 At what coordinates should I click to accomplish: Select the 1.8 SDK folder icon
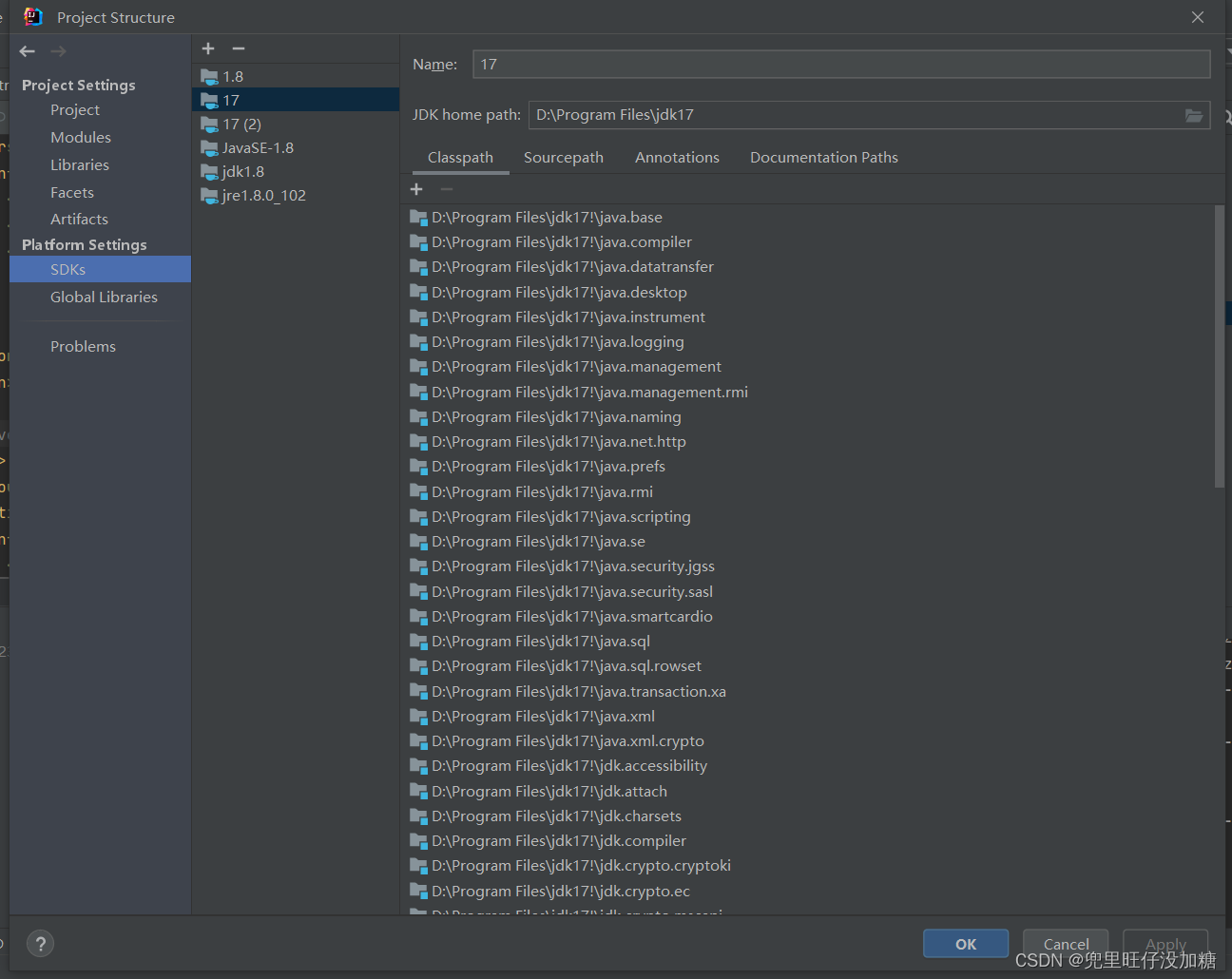point(209,77)
